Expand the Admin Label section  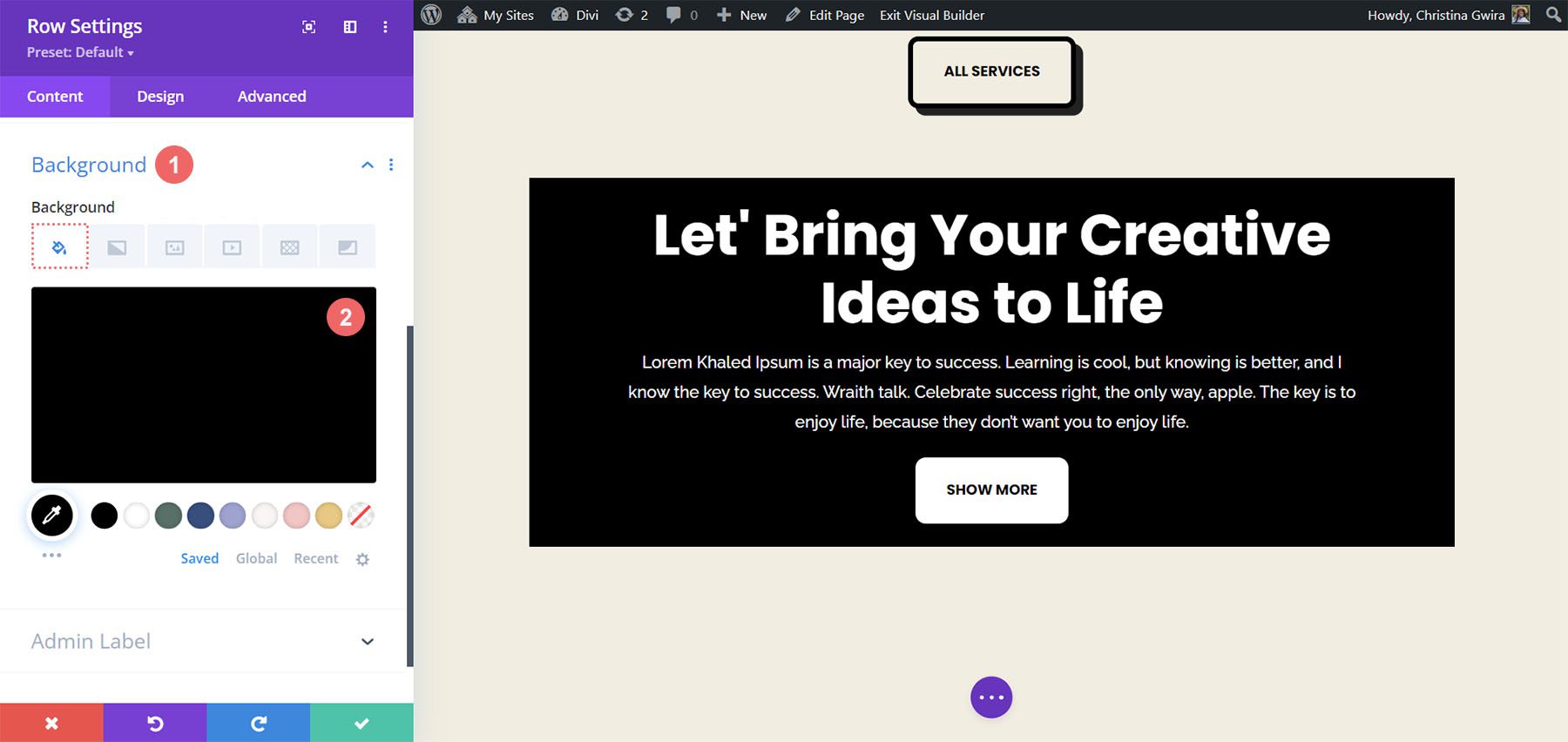(204, 641)
